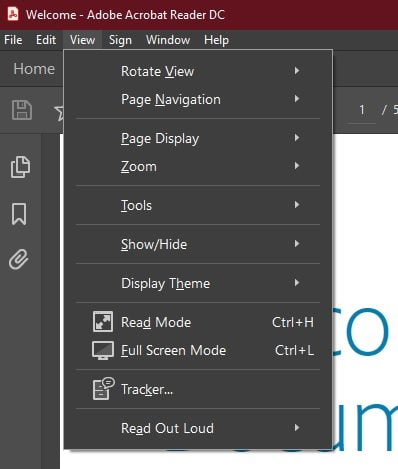This screenshot has height=469, width=398.
Task: Click the Tracker document icon
Action: pos(103,389)
